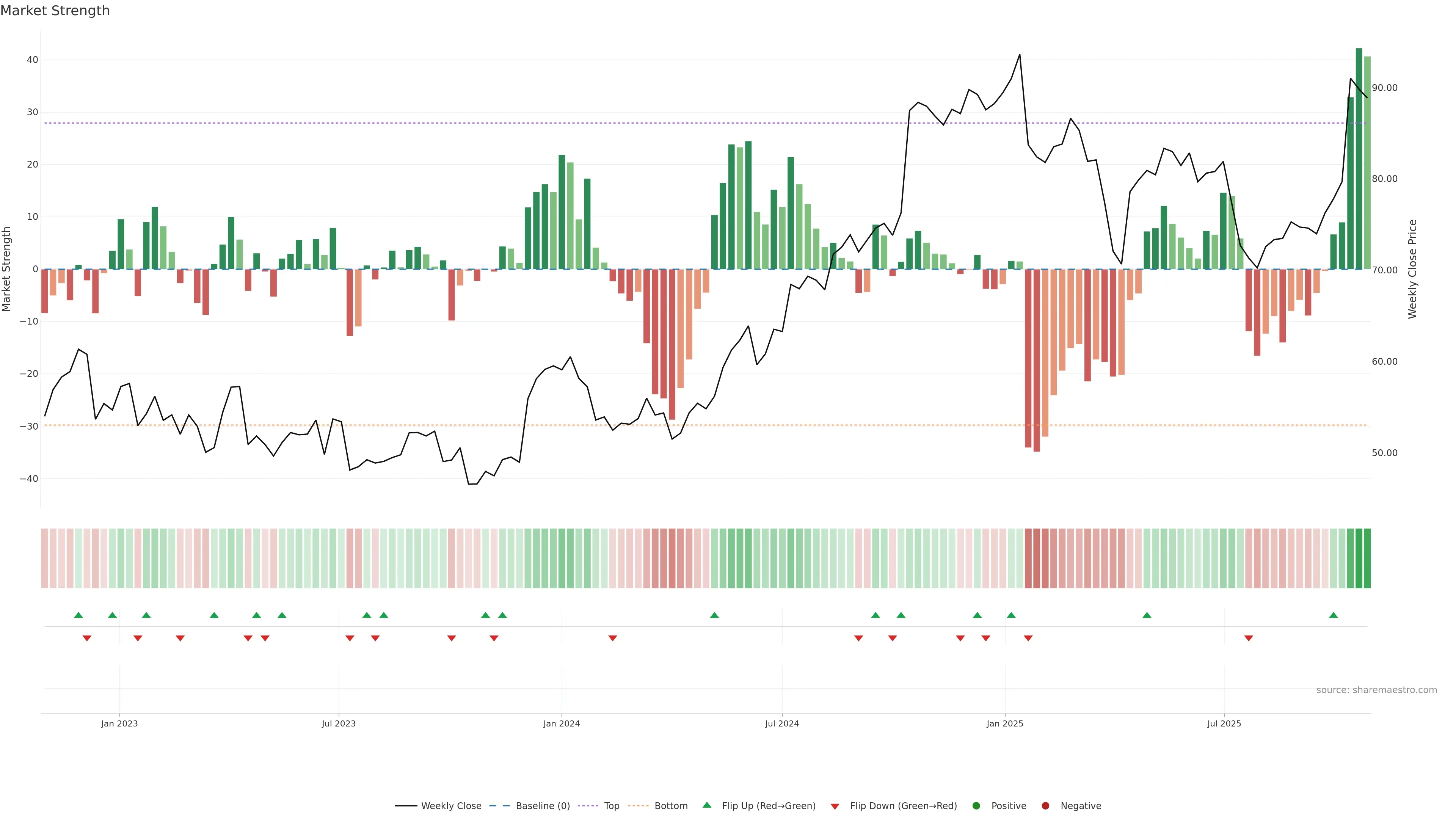Click the Market Strength chart title
Viewport: 1456px width, 819px height.
click(x=55, y=10)
